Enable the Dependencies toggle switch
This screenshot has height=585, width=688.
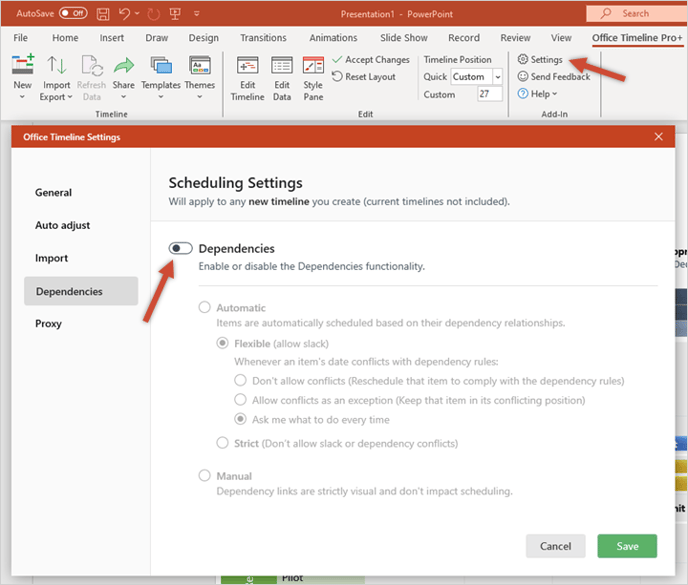(181, 248)
